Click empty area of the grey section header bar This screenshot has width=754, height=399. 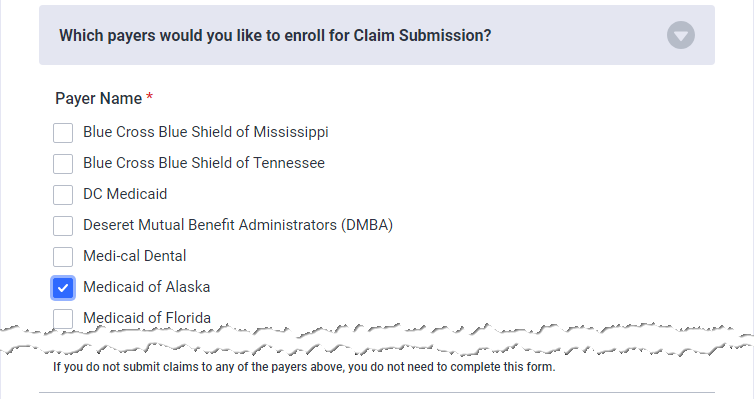coord(577,35)
